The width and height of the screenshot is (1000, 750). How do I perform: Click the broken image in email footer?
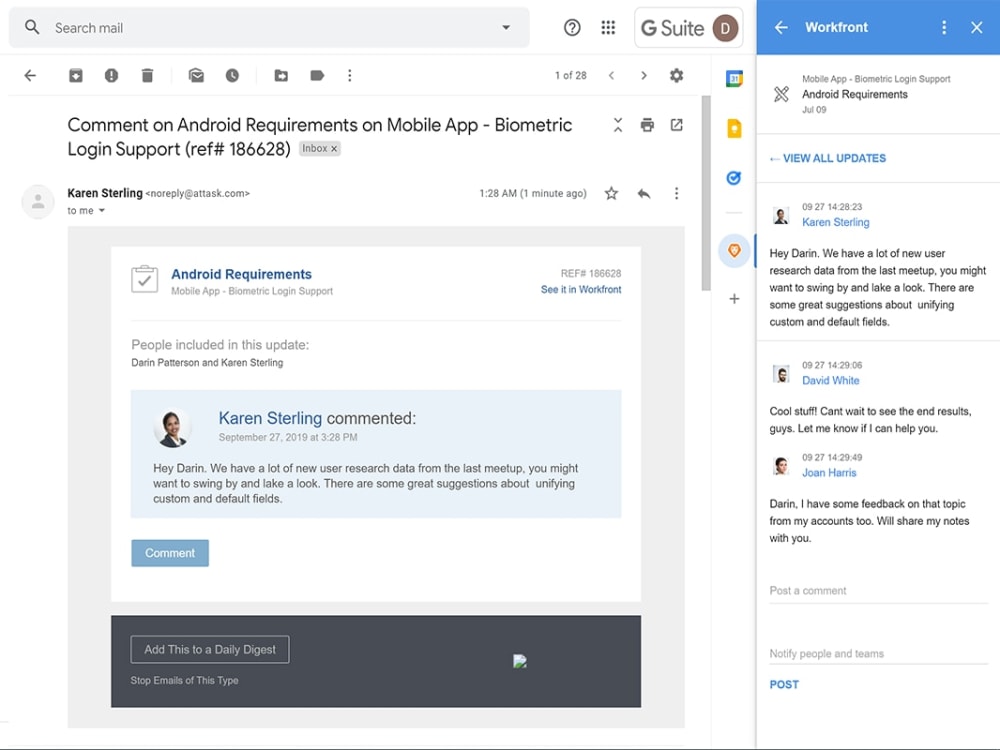pos(520,661)
